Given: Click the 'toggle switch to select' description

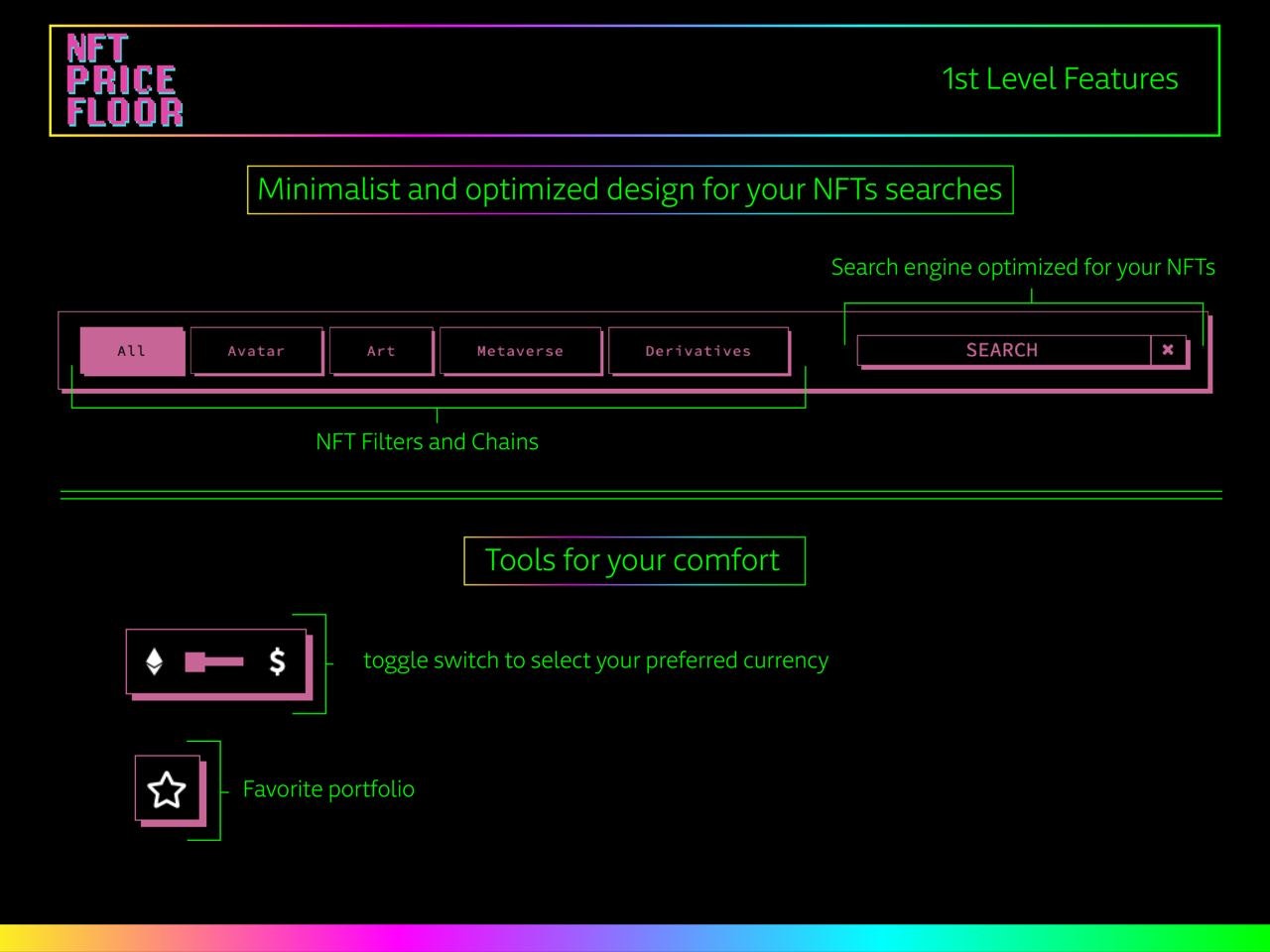Looking at the screenshot, I should [595, 661].
